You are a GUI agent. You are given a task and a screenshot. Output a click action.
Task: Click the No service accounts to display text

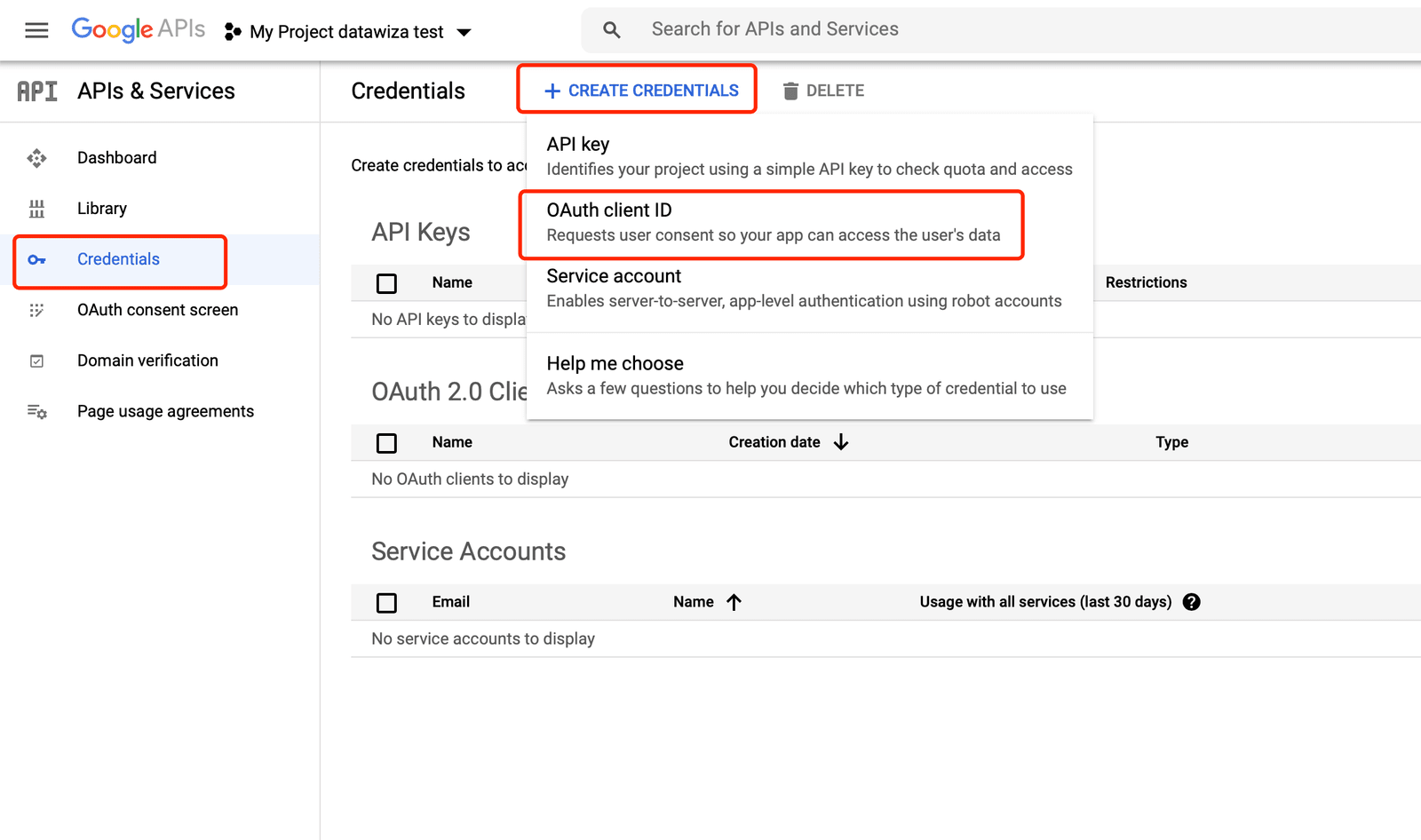[483, 638]
